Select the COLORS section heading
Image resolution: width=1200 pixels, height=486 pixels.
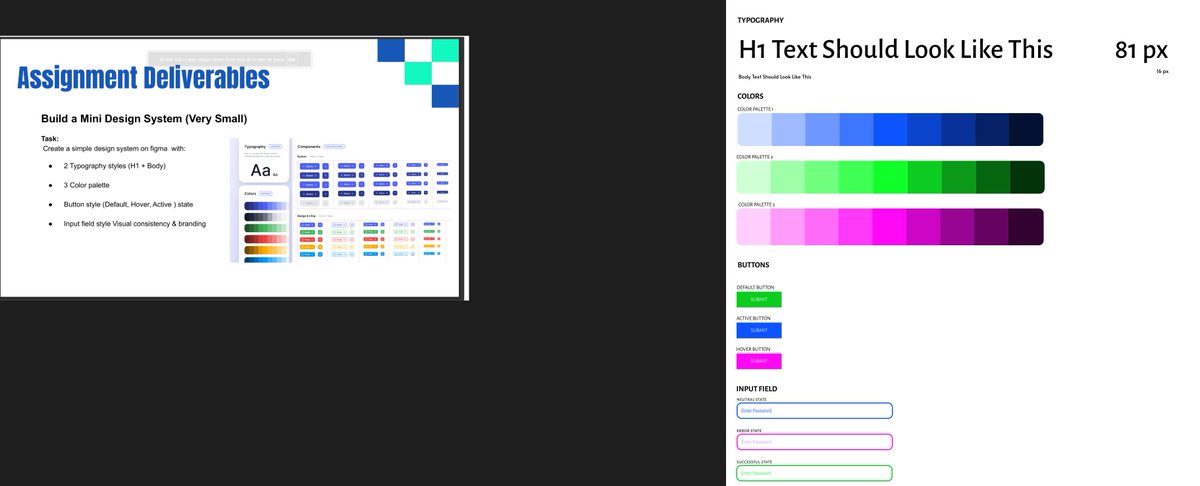pyautogui.click(x=751, y=97)
